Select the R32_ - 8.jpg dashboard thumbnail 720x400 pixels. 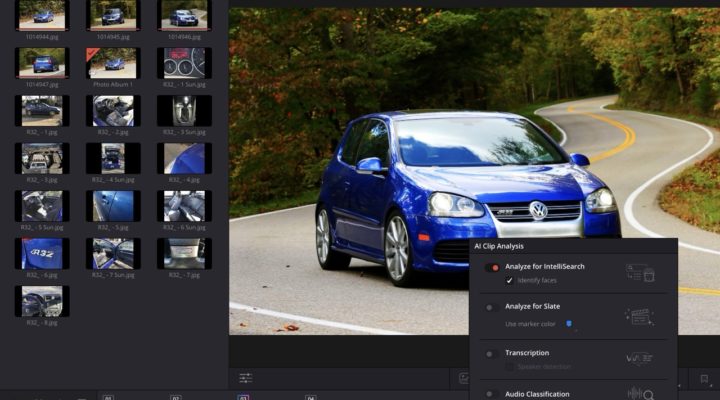coord(42,301)
